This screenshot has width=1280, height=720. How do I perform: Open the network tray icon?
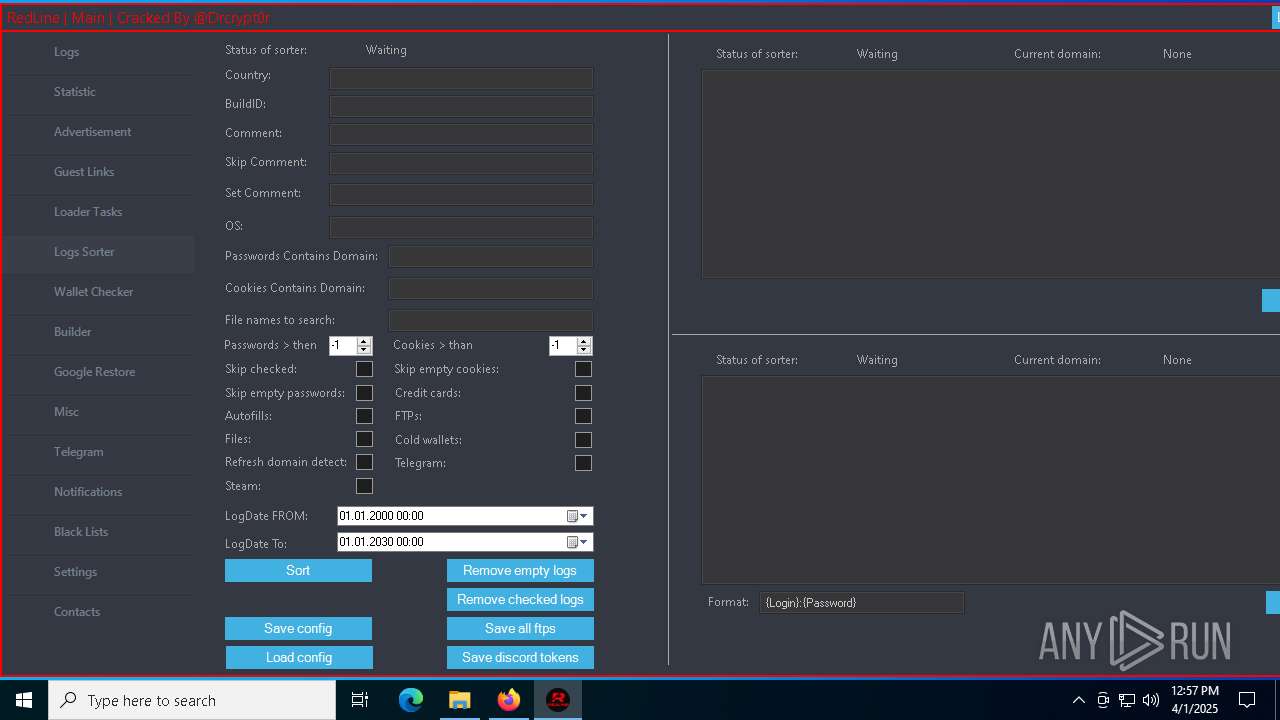point(1127,700)
